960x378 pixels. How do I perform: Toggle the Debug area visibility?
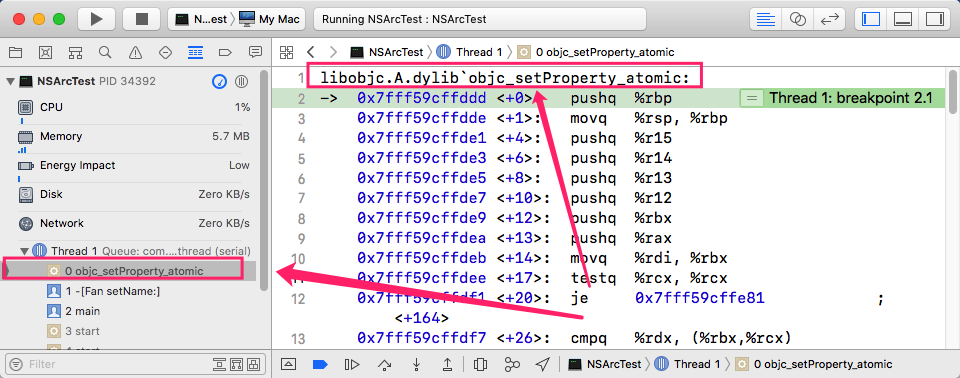click(x=903, y=19)
